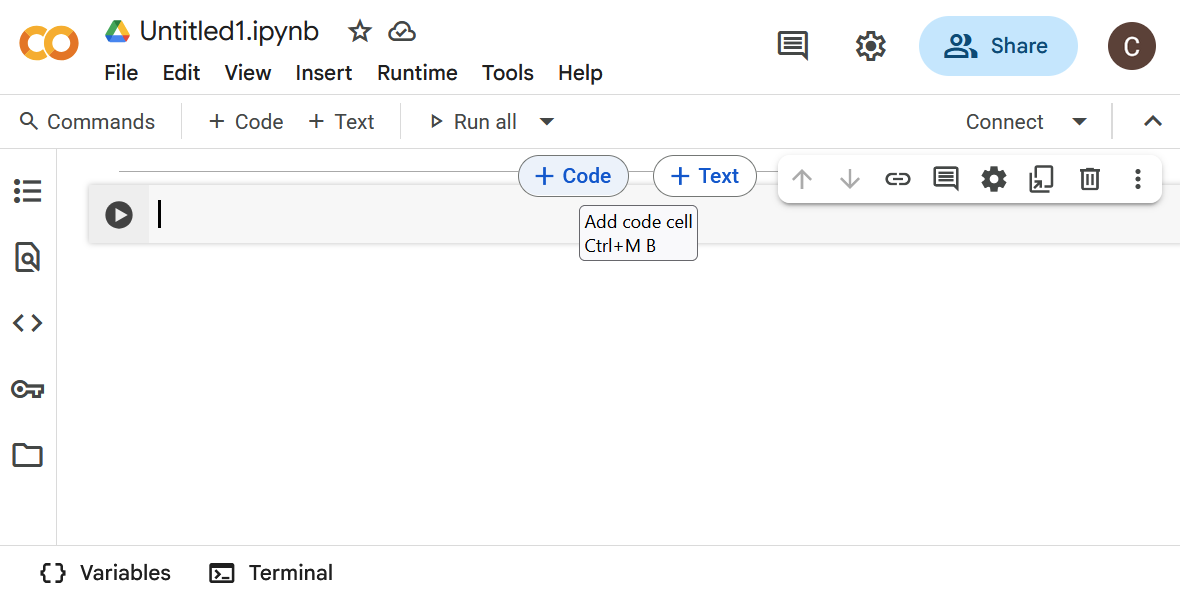Open the Code snippets sidebar icon

point(27,323)
